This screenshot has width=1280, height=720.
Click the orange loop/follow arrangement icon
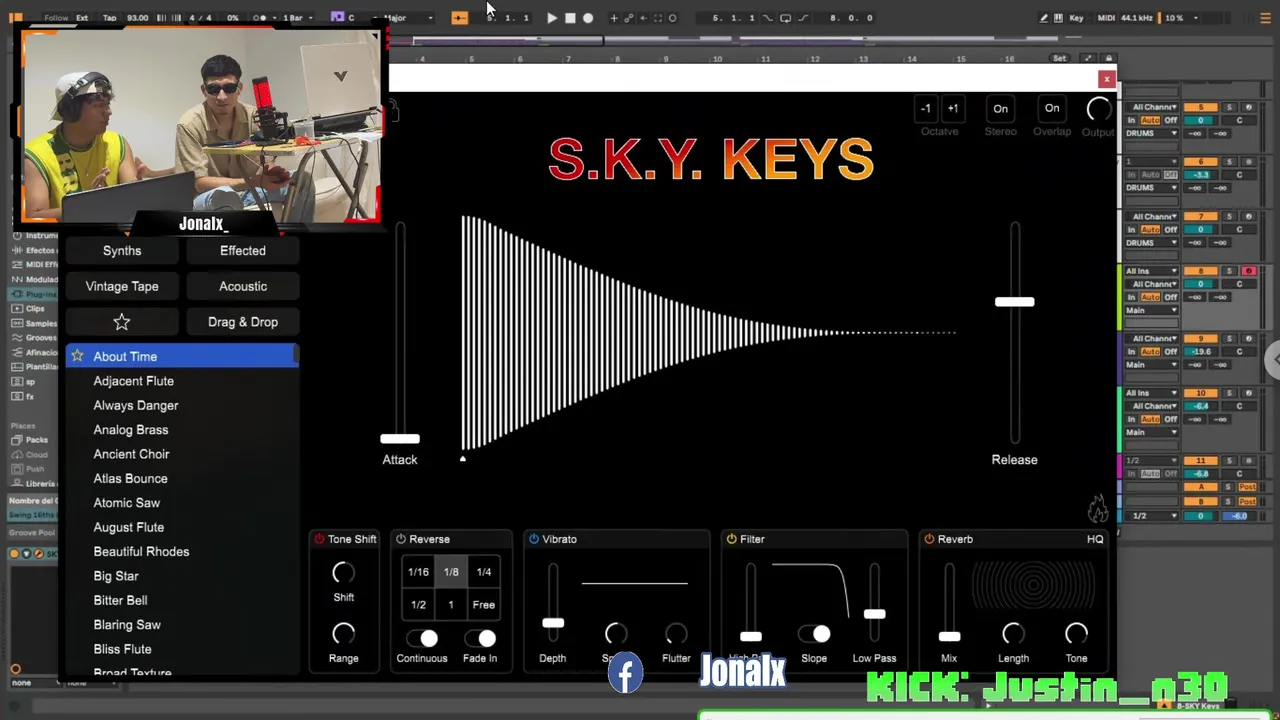tap(459, 18)
